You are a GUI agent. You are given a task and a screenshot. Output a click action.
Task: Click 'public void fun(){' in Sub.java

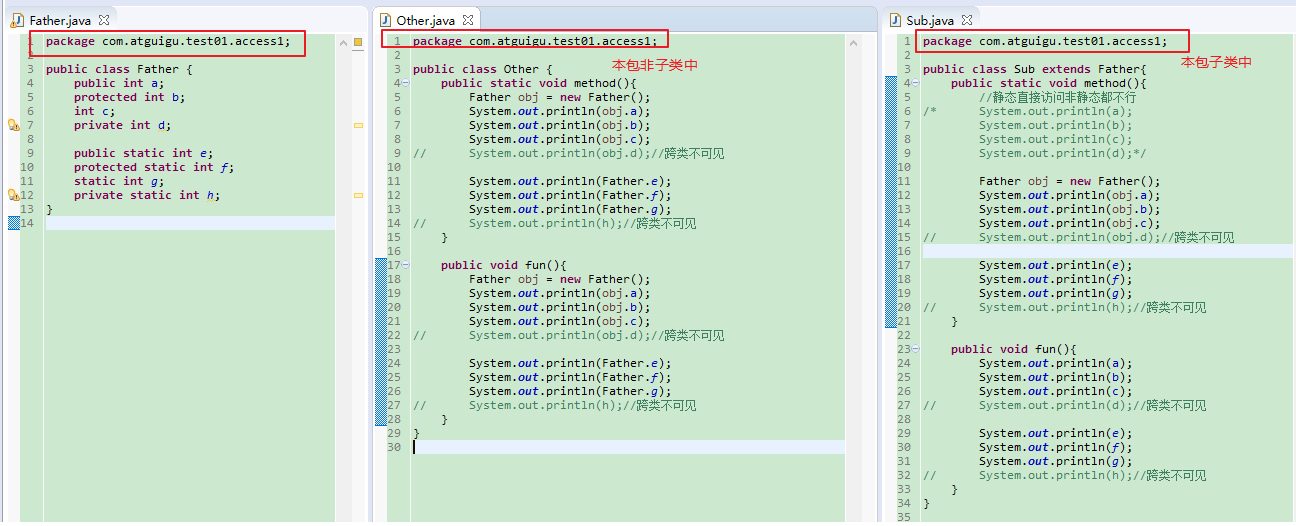[x=1014, y=349]
